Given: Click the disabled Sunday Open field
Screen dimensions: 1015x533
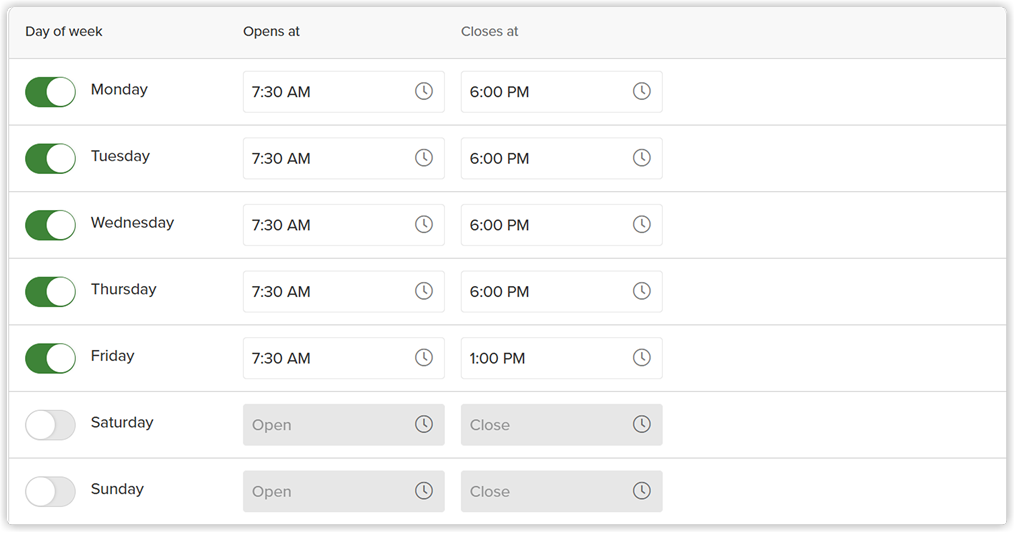Looking at the screenshot, I should (x=344, y=492).
